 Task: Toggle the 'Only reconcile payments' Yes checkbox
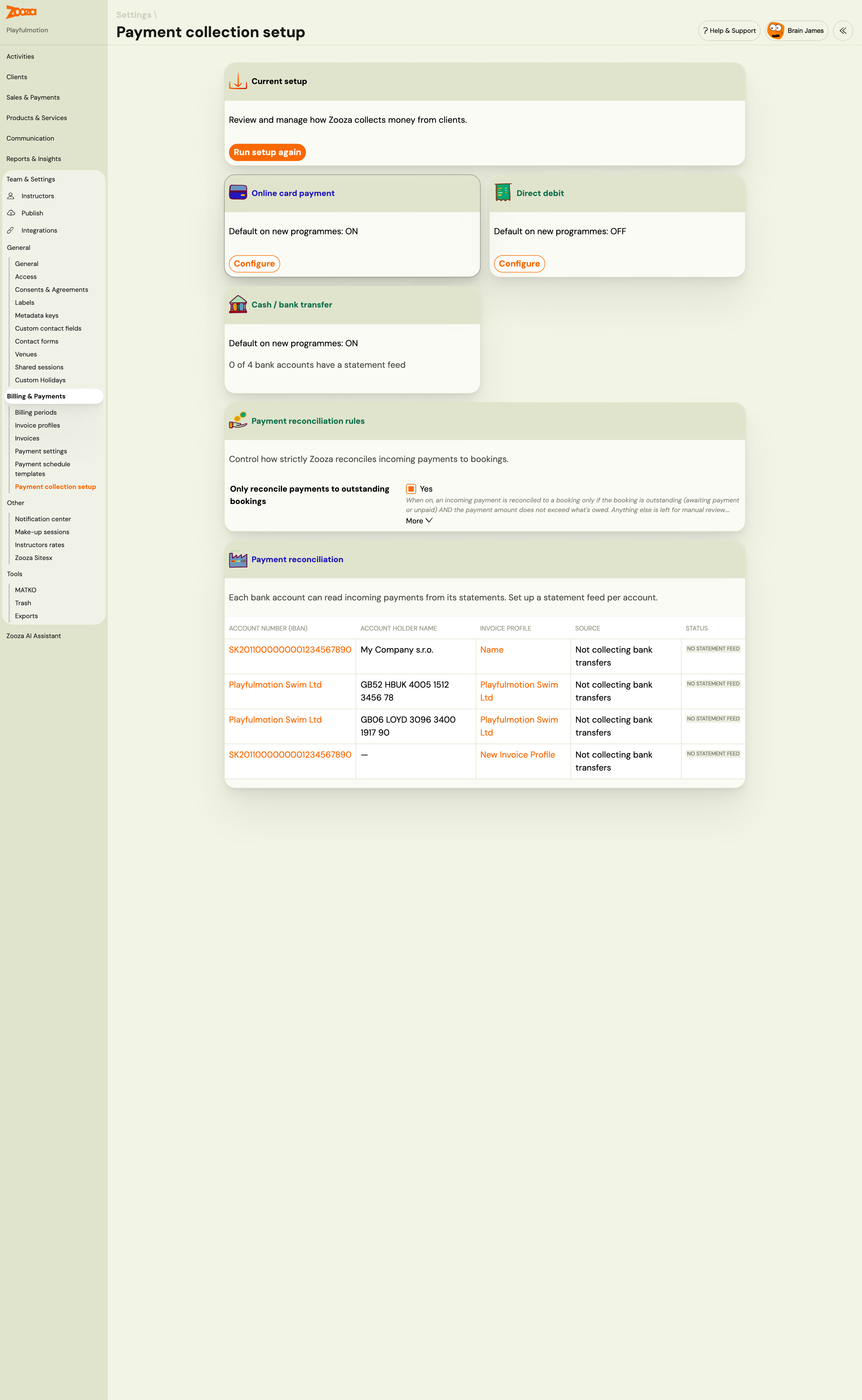click(x=411, y=489)
